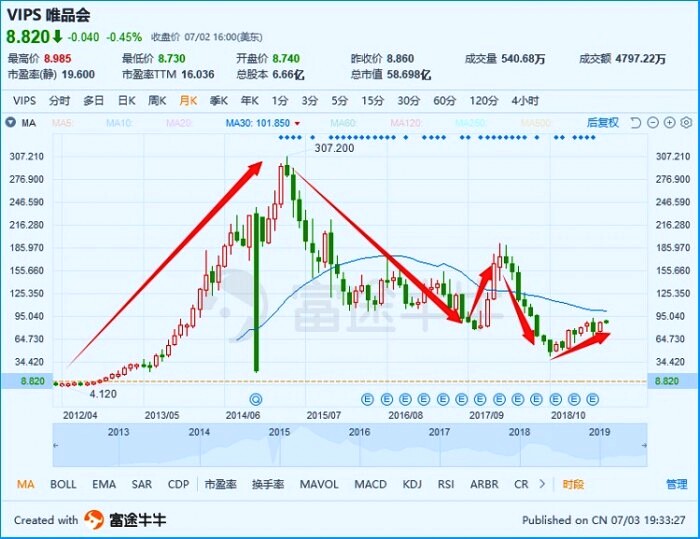Select the 30分 timeframe
The image size is (700, 539).
click(408, 100)
